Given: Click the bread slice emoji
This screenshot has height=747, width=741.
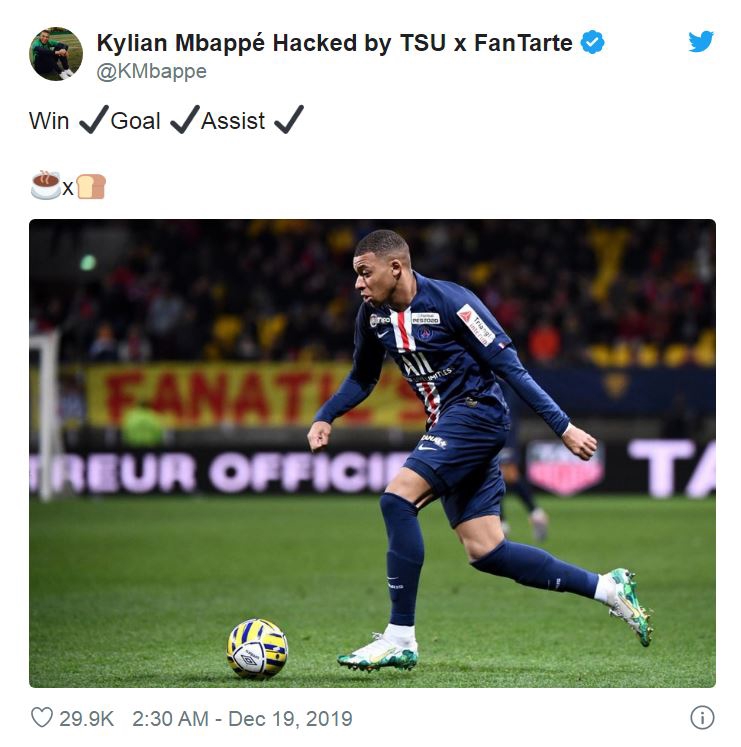Looking at the screenshot, I should click(91, 186).
